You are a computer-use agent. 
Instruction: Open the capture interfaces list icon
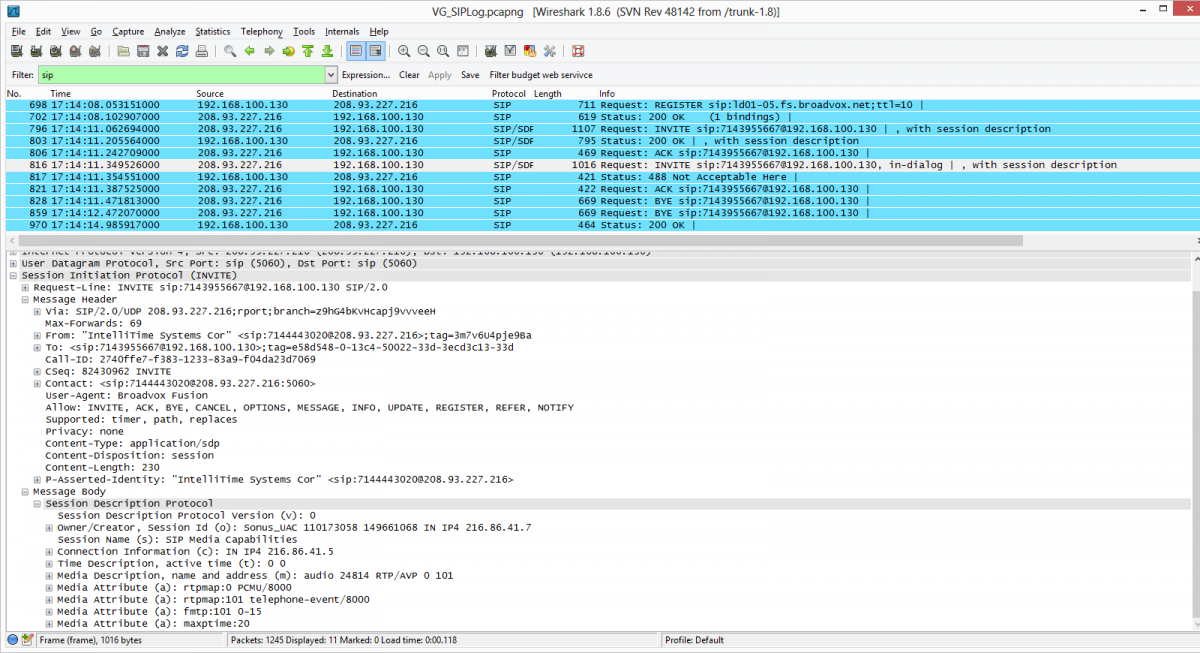(18, 51)
